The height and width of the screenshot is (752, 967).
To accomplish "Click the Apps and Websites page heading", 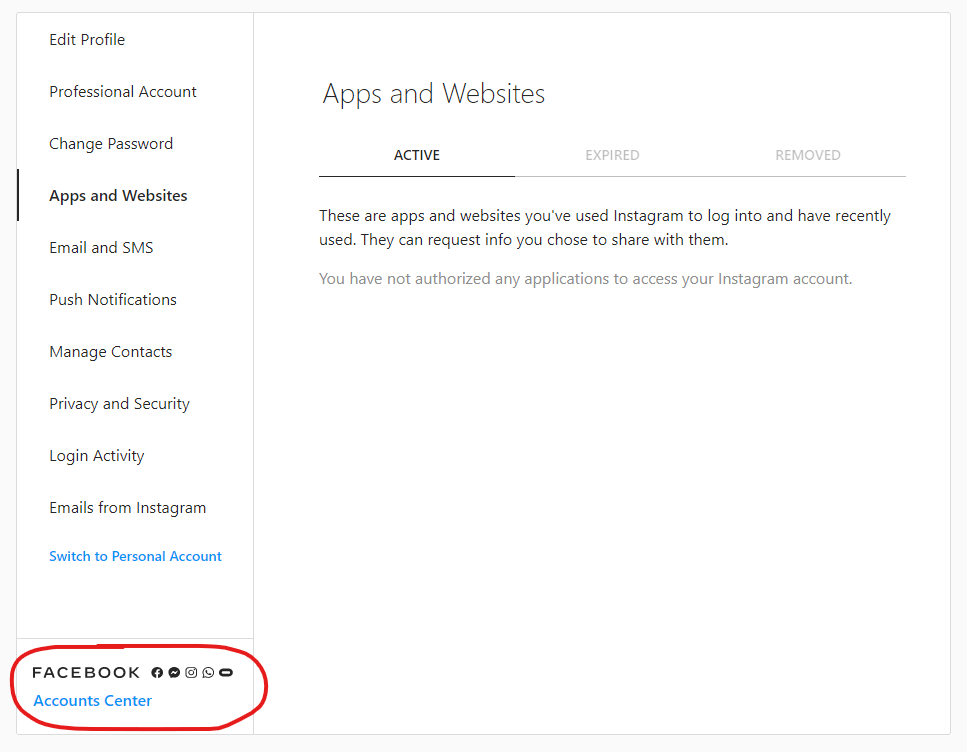I will pos(434,94).
